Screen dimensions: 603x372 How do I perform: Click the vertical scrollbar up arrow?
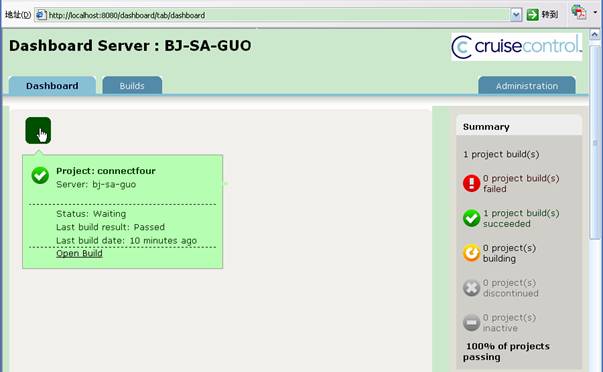[x=595, y=35]
